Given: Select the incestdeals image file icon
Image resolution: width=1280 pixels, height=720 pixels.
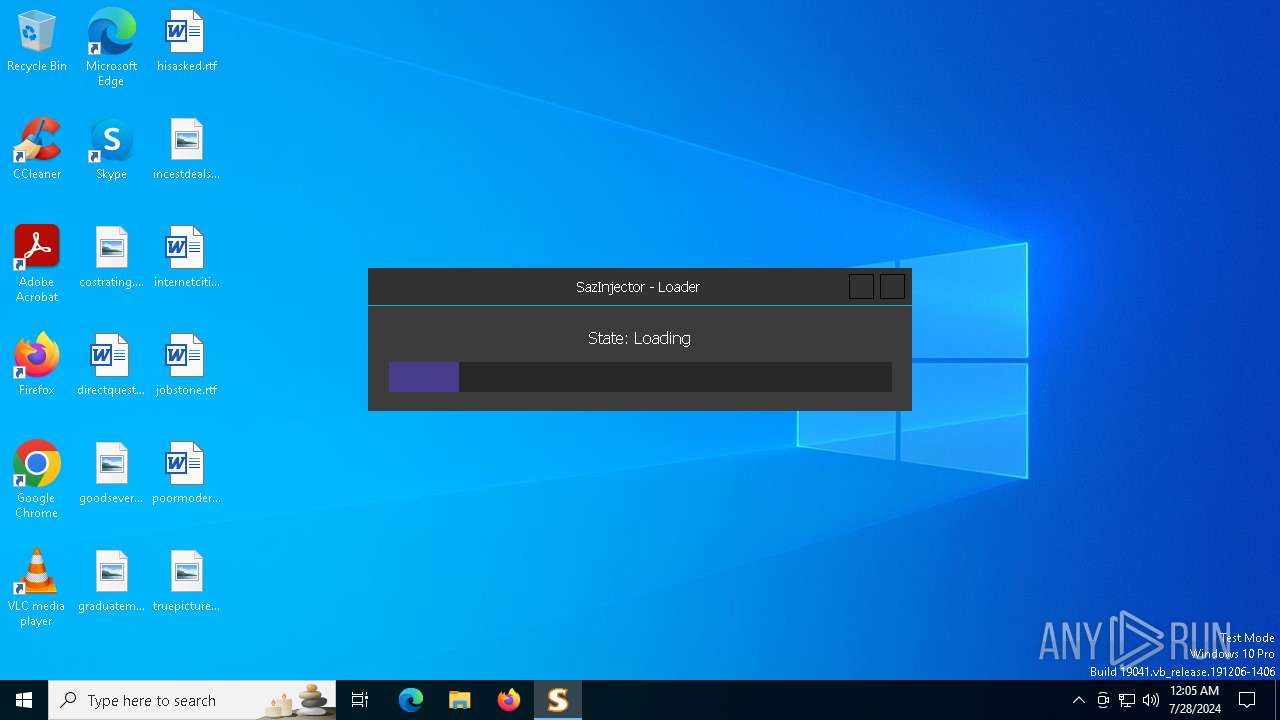Looking at the screenshot, I should [x=186, y=150].
